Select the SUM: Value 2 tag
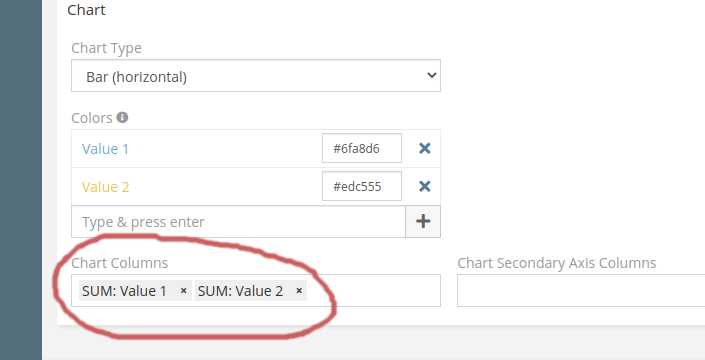 click(x=241, y=291)
